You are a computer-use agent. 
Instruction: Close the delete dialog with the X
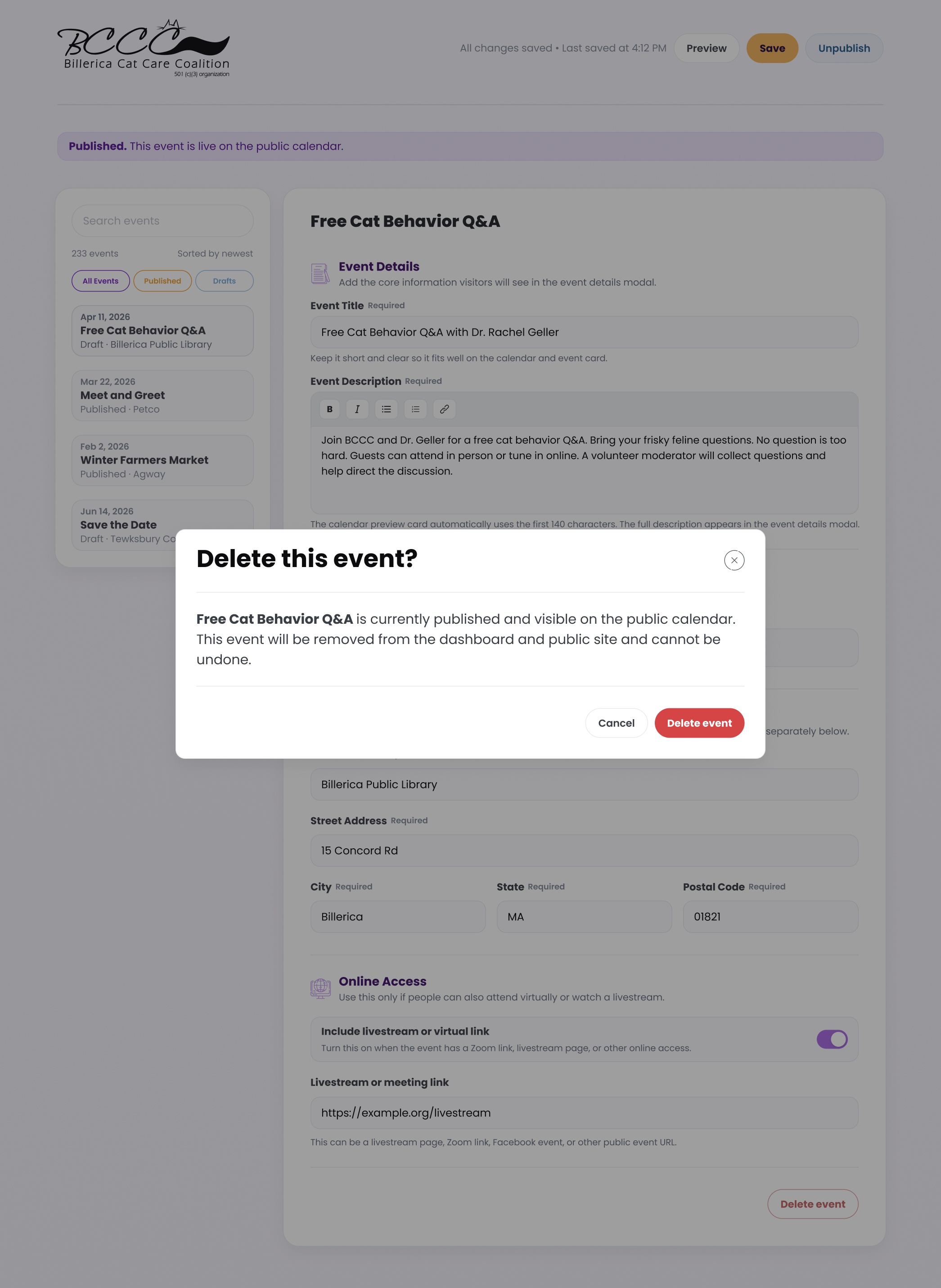point(734,561)
